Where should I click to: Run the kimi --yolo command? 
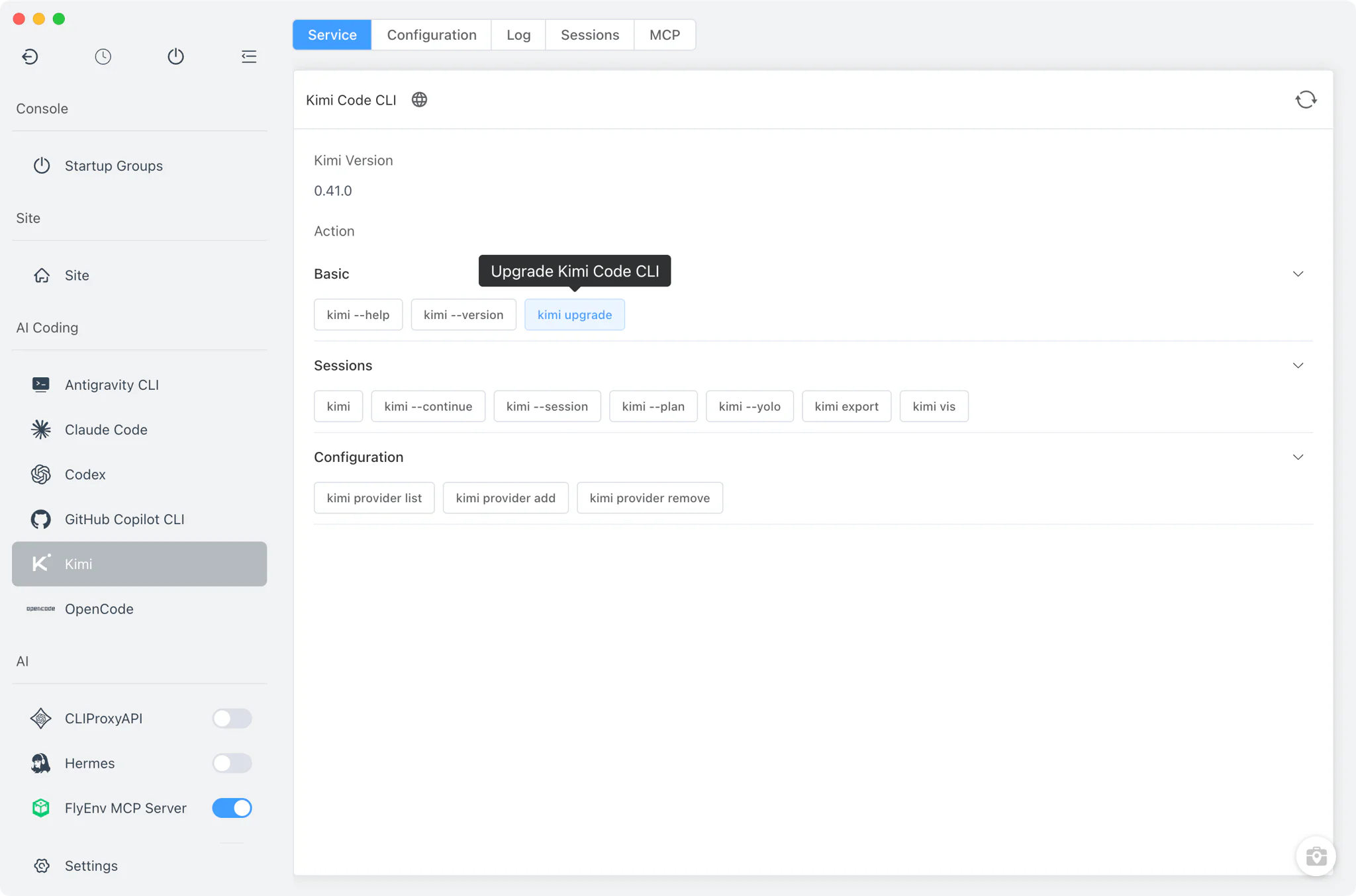(x=750, y=406)
